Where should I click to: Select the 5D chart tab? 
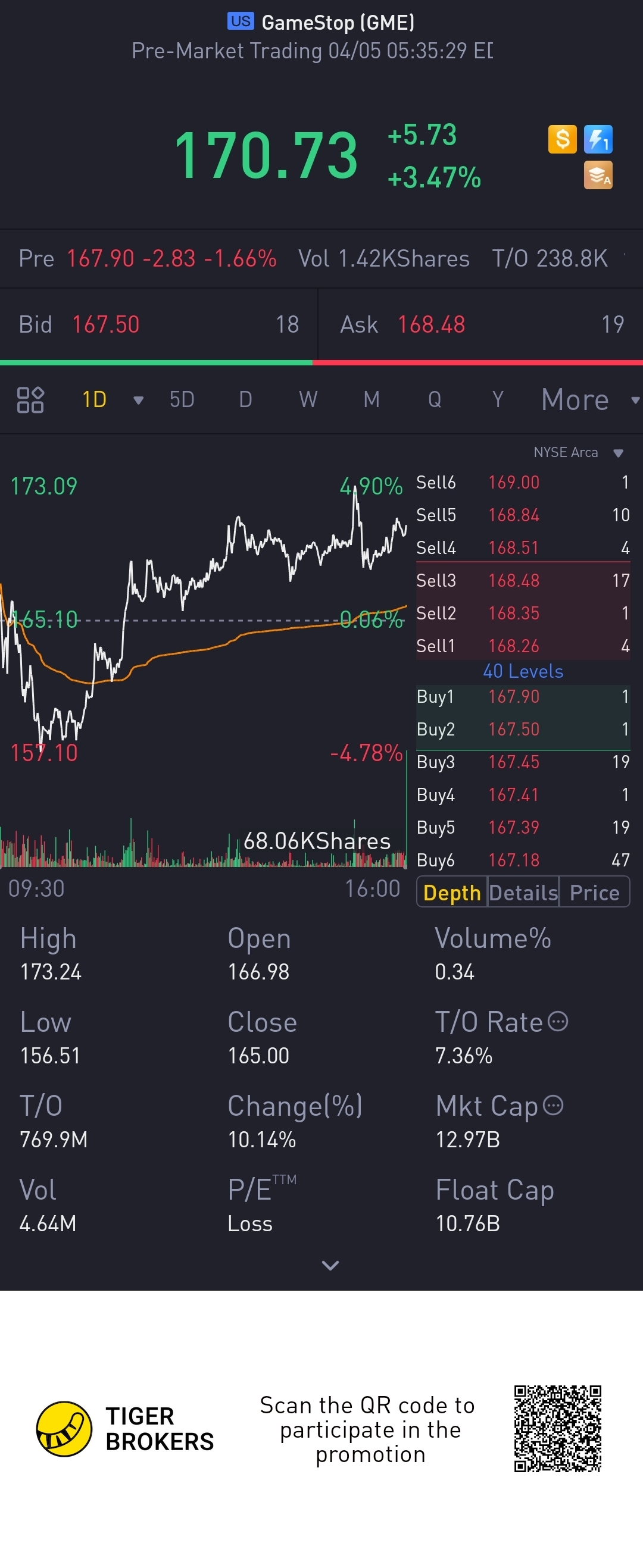coord(182,400)
